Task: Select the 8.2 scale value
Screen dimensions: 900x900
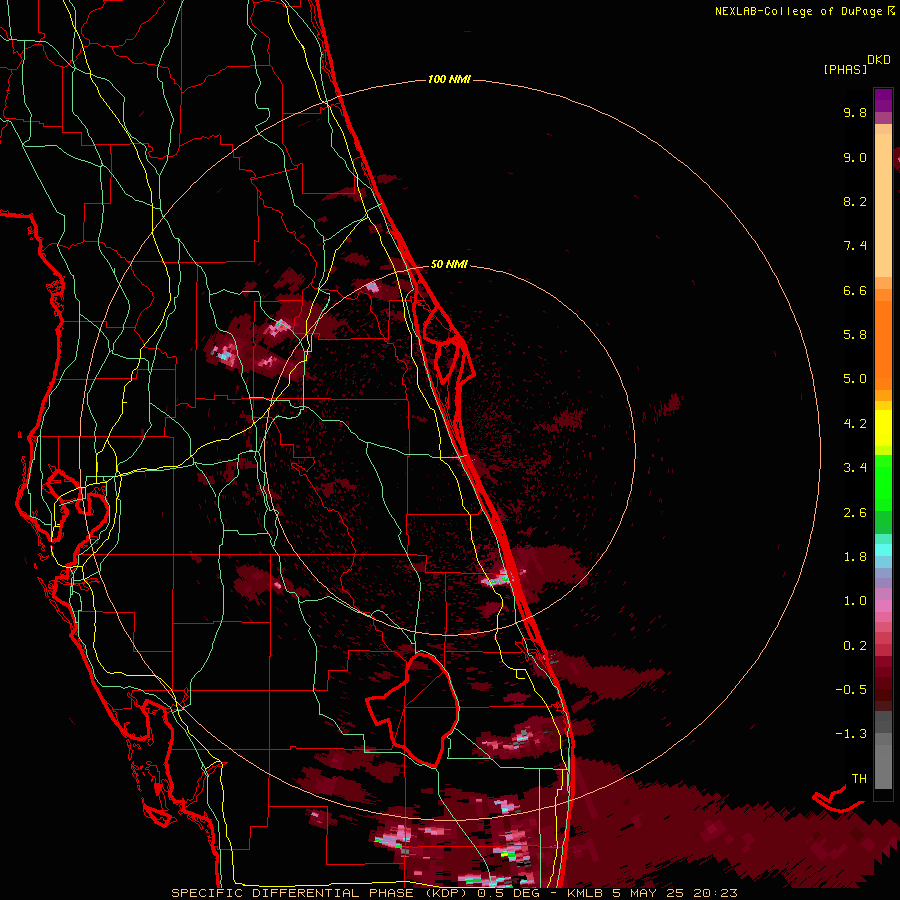Action: [855, 201]
